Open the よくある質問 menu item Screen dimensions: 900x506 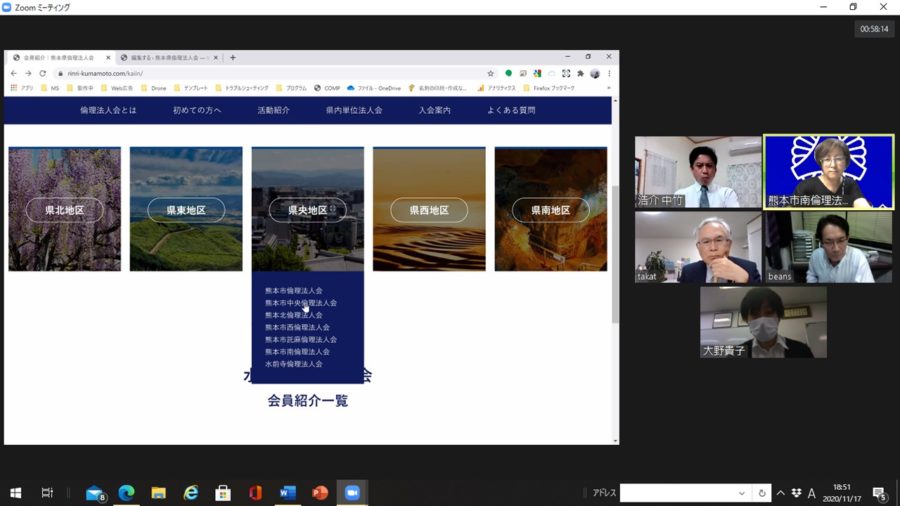[511, 110]
